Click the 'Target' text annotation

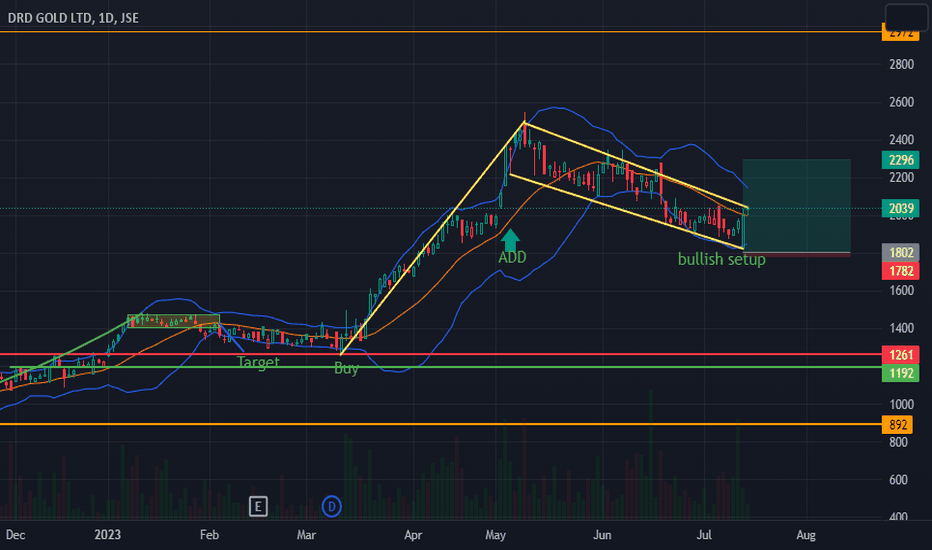[x=258, y=362]
